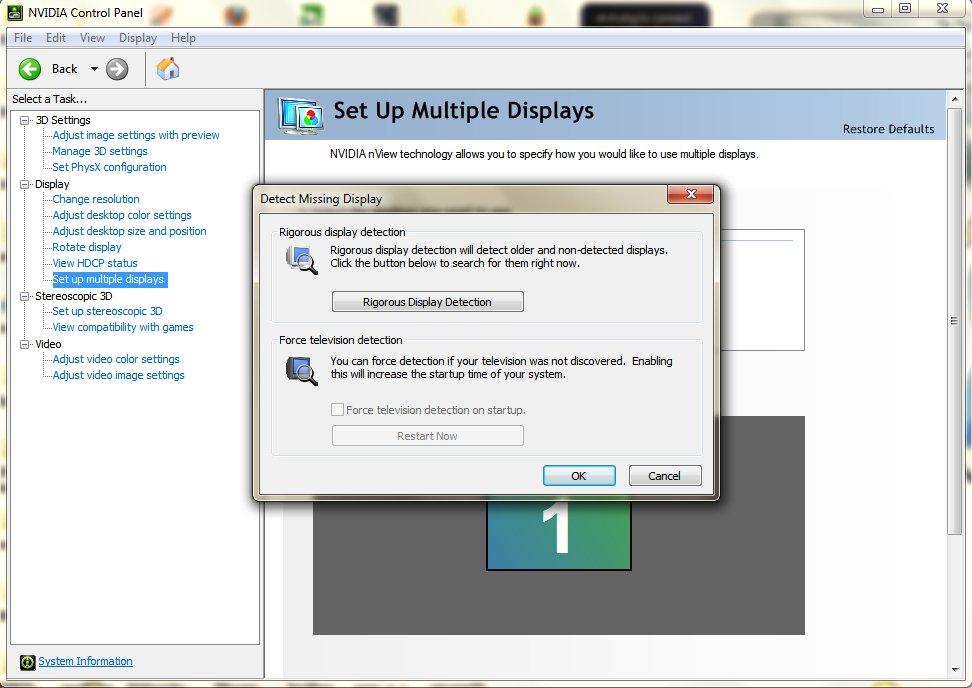The image size is (972, 688).
Task: Click the Set Up Multiple Displays header icon
Action: [301, 115]
